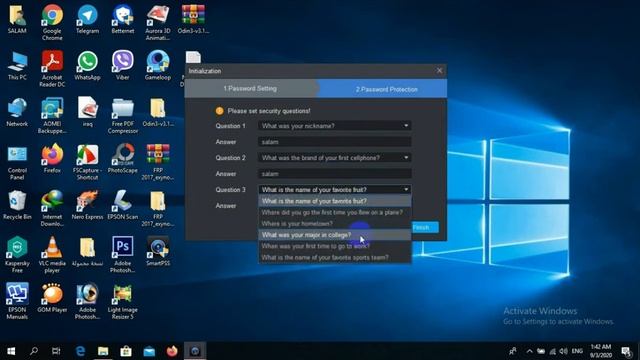Open Mail app from taskbar
This screenshot has height=360, width=640.
point(149,351)
